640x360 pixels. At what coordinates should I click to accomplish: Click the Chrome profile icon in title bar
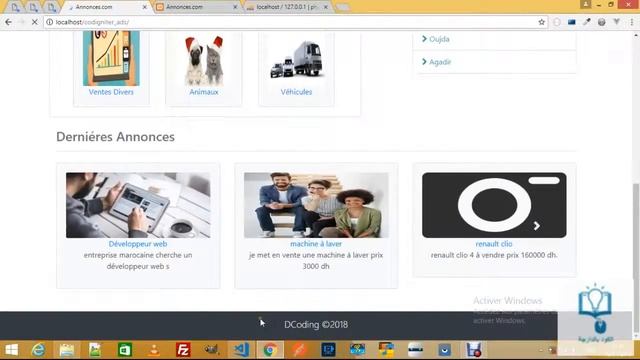click(586, 4)
